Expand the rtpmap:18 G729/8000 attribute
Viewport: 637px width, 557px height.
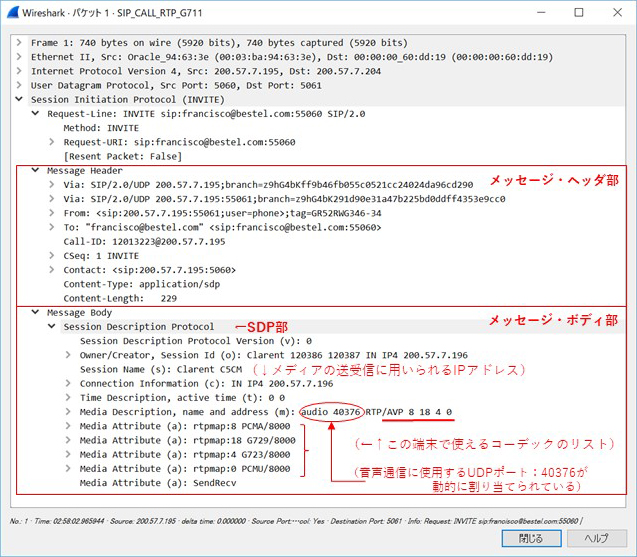(x=68, y=440)
